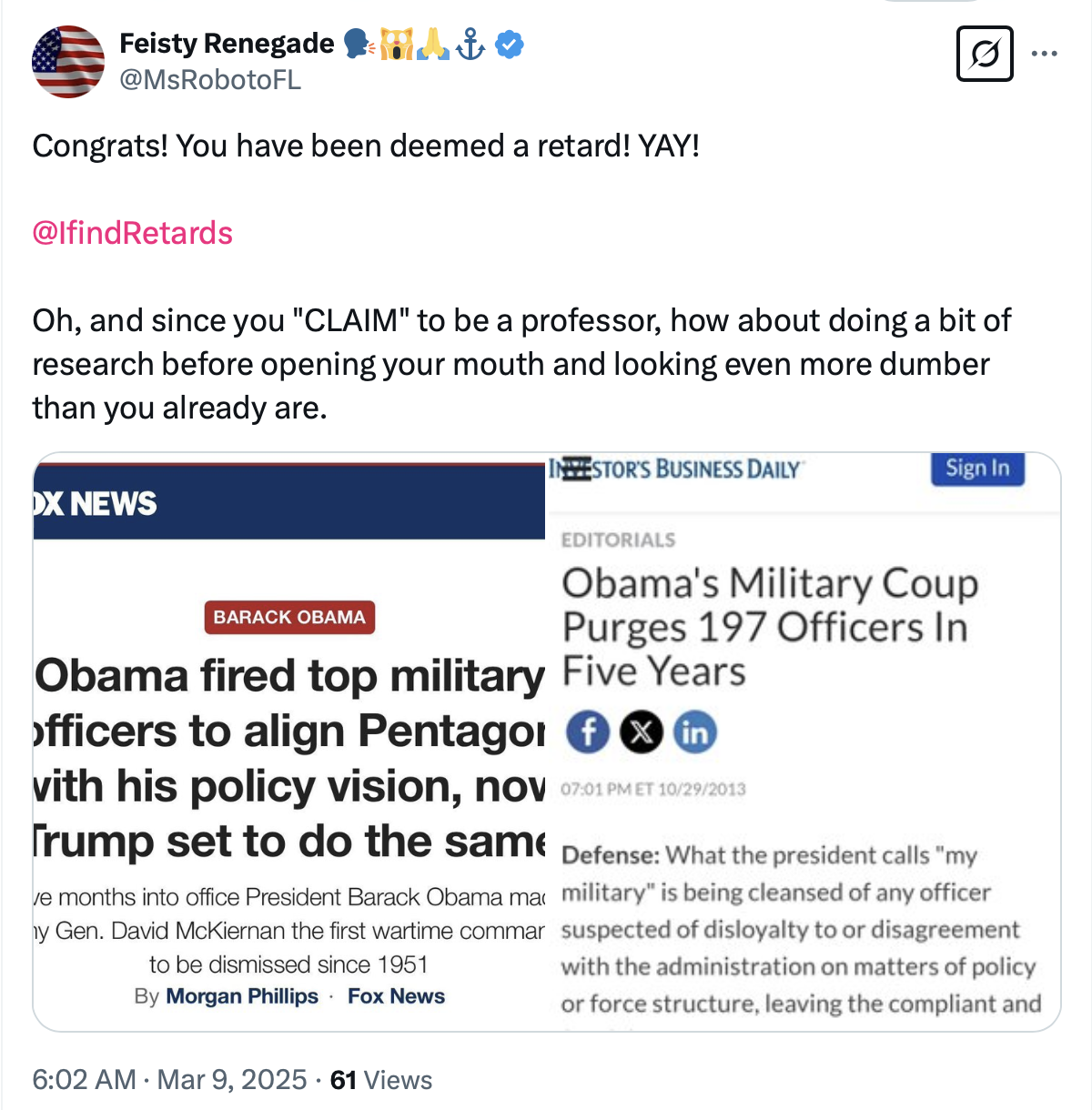
Task: Open the Grok slash-circle icon
Action: (985, 54)
